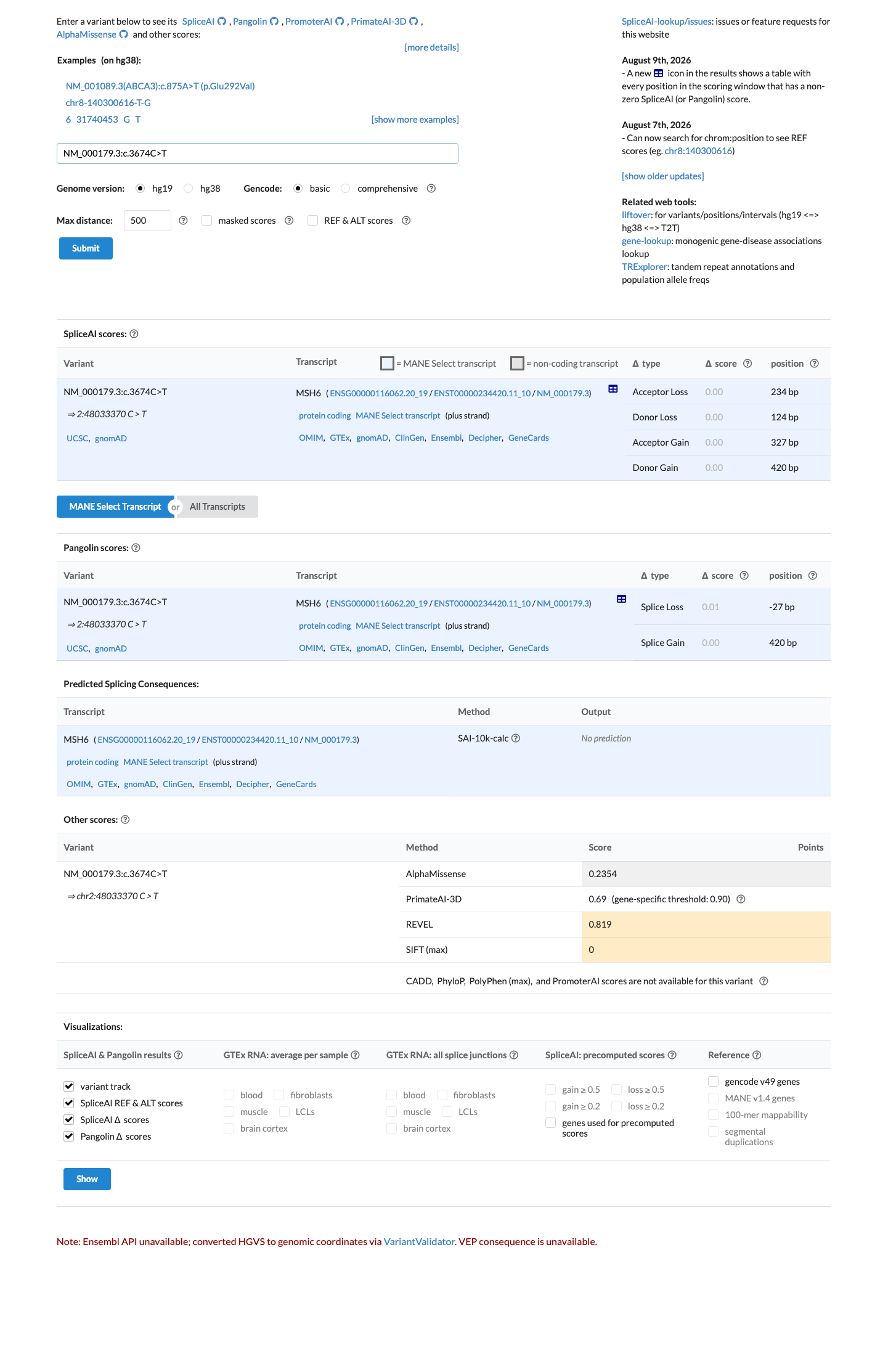Select comprehensive Gencode option
This screenshot has height=1356, width=896.
(346, 189)
